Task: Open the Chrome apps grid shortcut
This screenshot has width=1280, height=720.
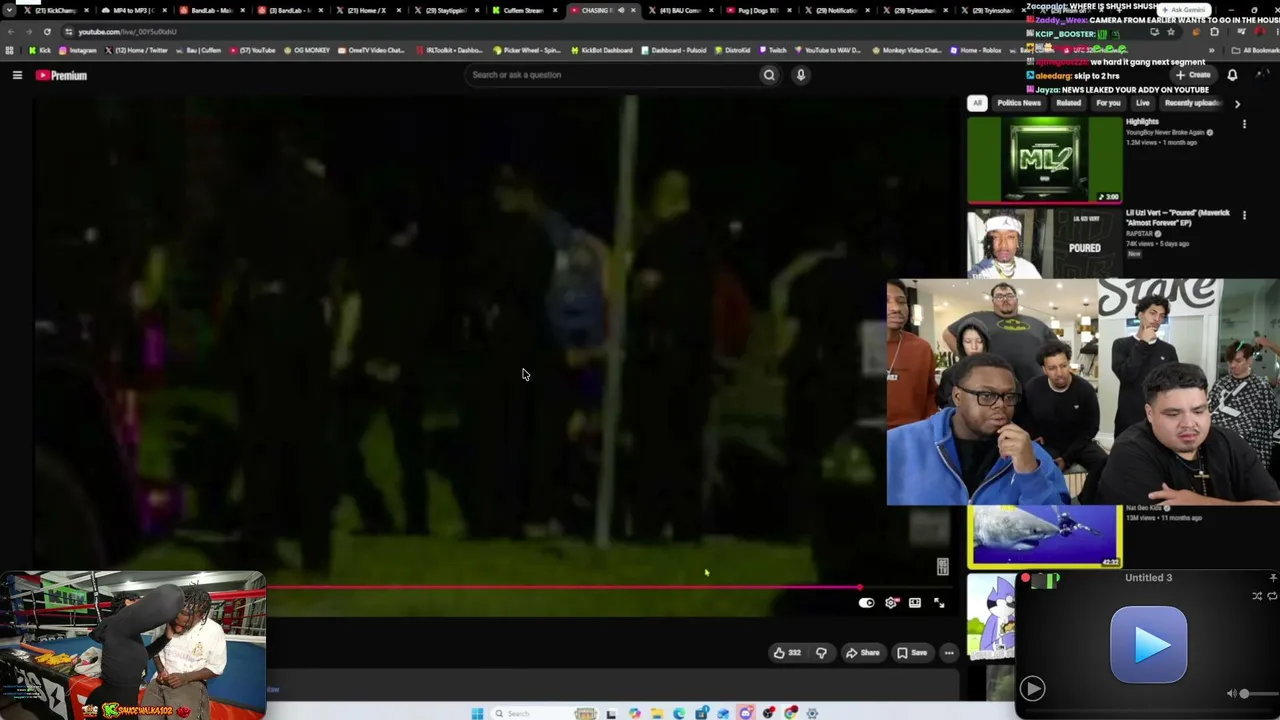Action: [10, 50]
